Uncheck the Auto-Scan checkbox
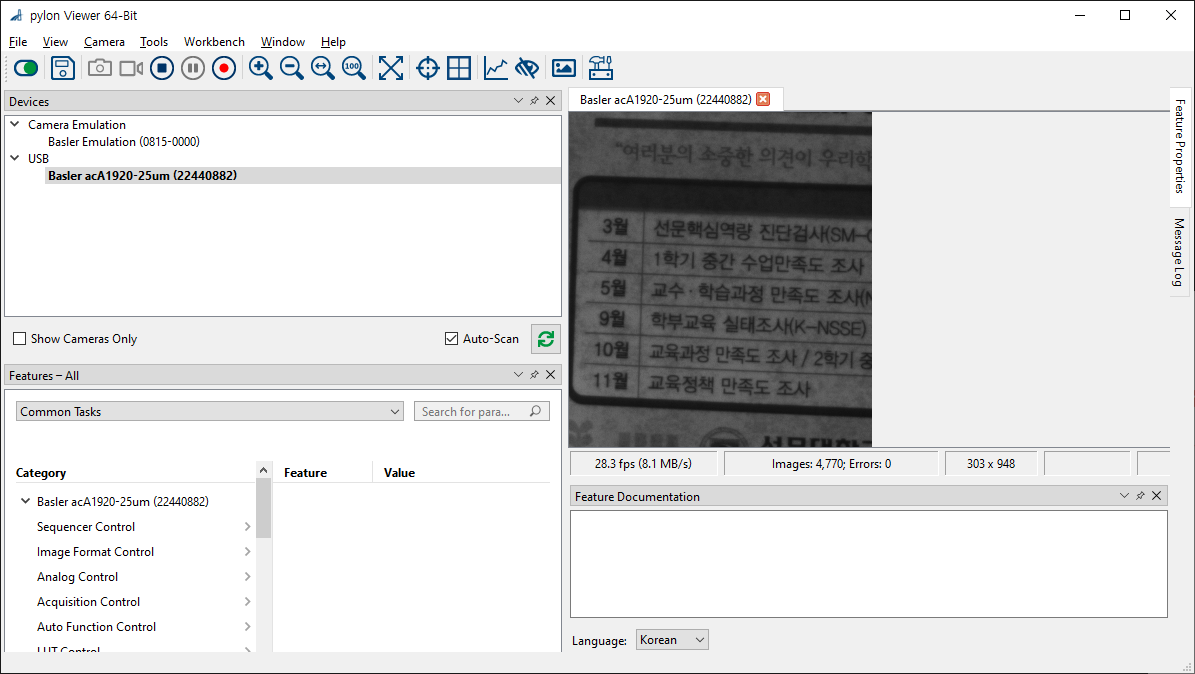The image size is (1195, 674). point(451,339)
